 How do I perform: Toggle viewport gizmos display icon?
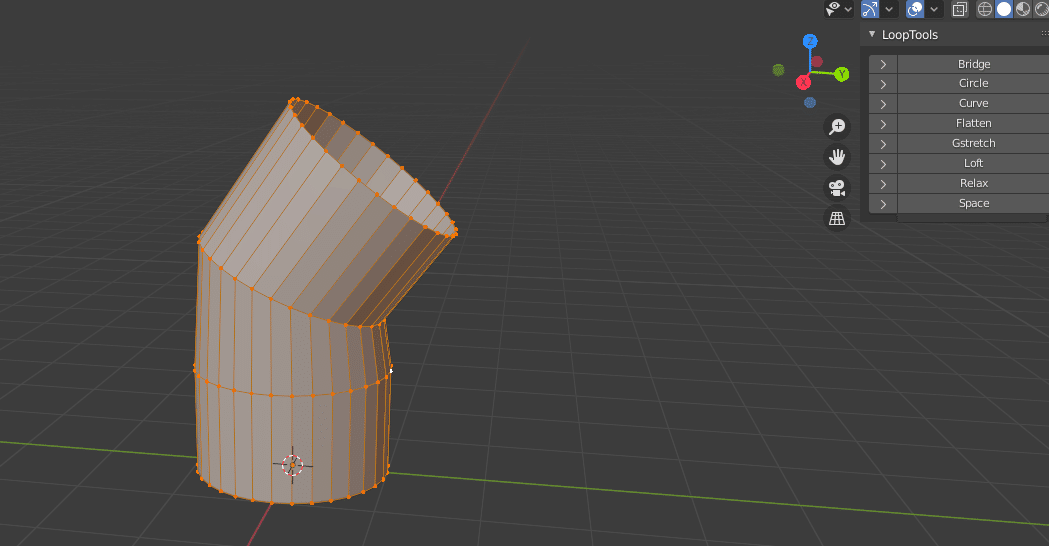pos(870,9)
